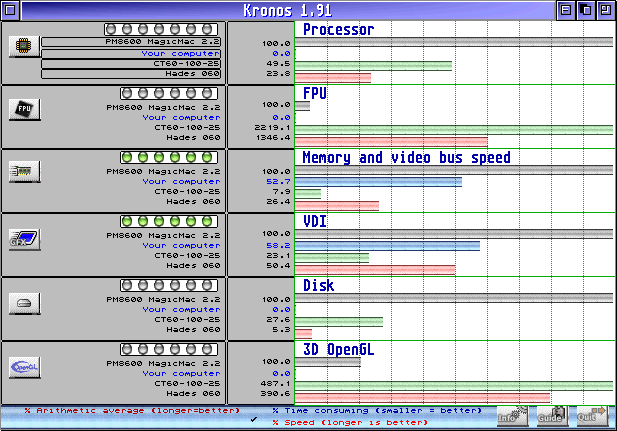This screenshot has width=617, height=431.
Task: Click the Processor benchmark chip icon
Action: [22, 46]
